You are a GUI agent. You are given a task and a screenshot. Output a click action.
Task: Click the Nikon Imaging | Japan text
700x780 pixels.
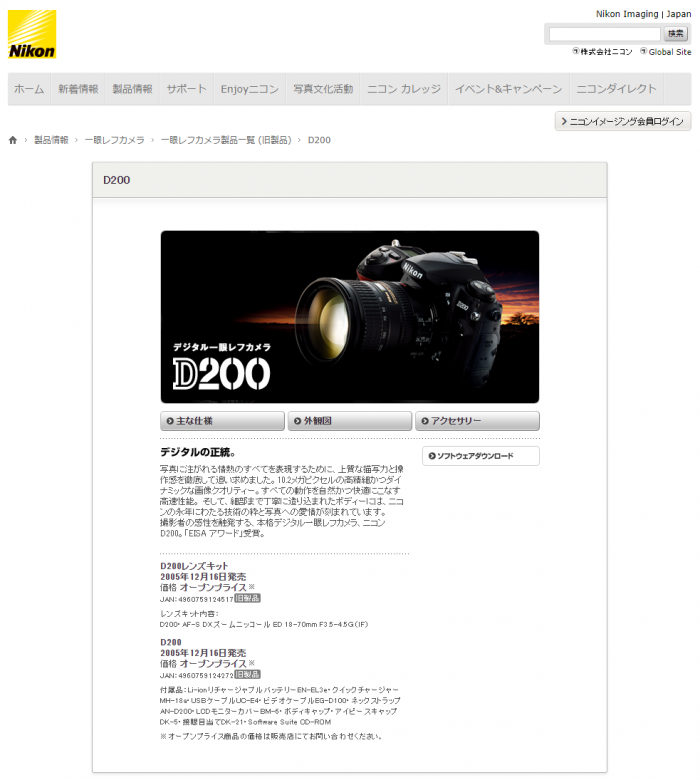(644, 14)
